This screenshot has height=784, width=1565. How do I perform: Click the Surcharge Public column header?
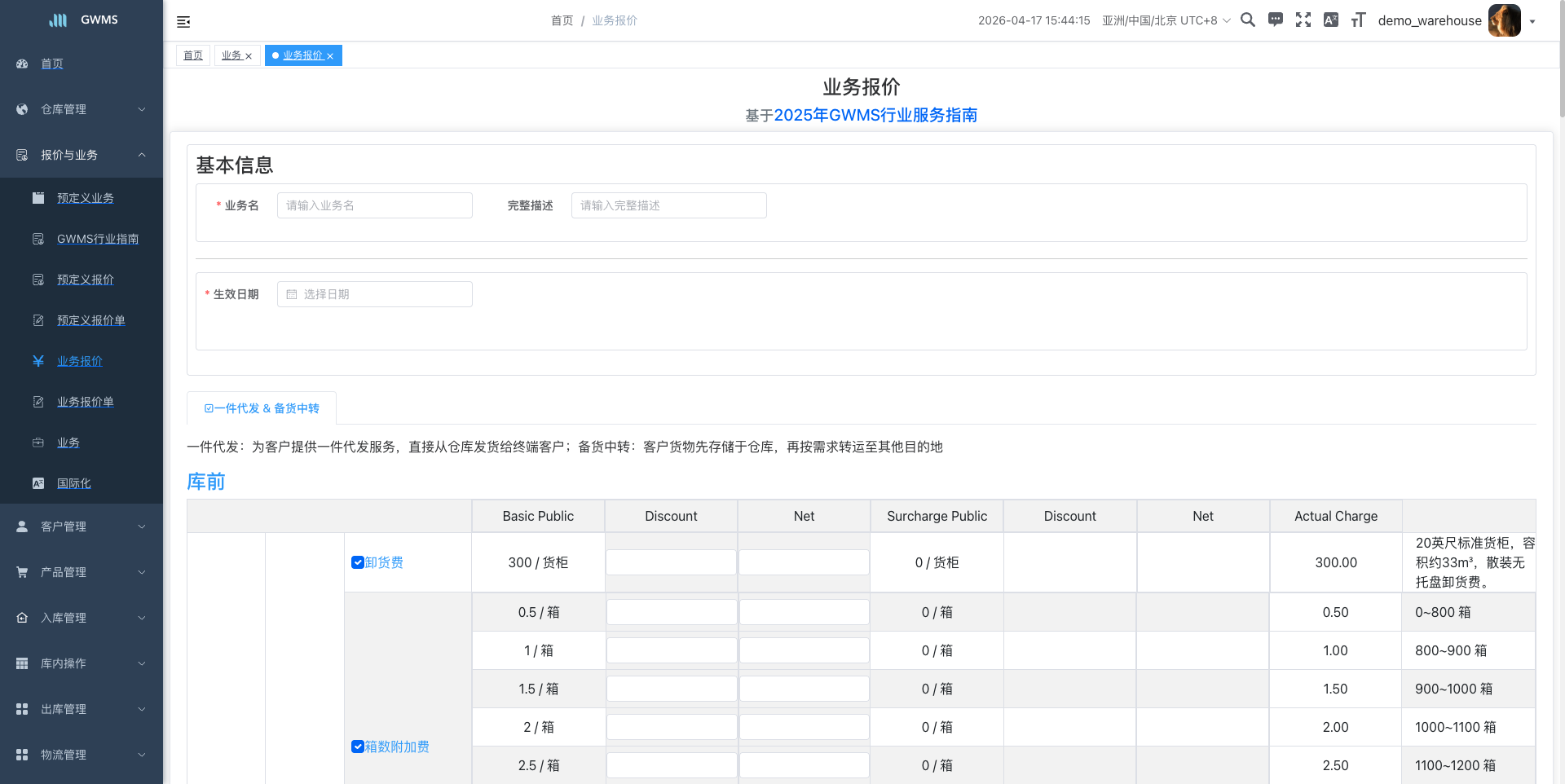click(937, 516)
